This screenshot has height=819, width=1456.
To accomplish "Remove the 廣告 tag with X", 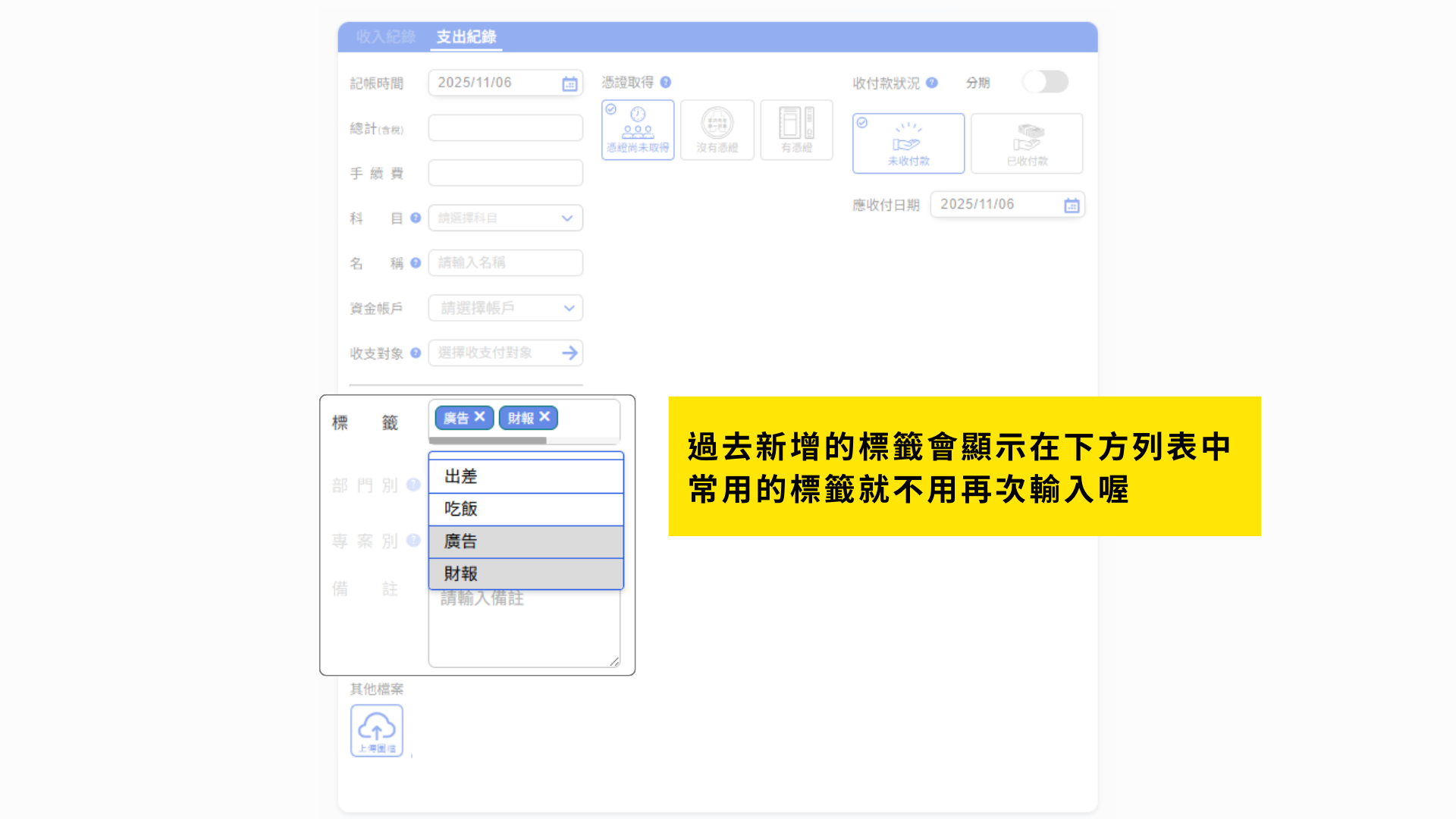I will pyautogui.click(x=479, y=417).
